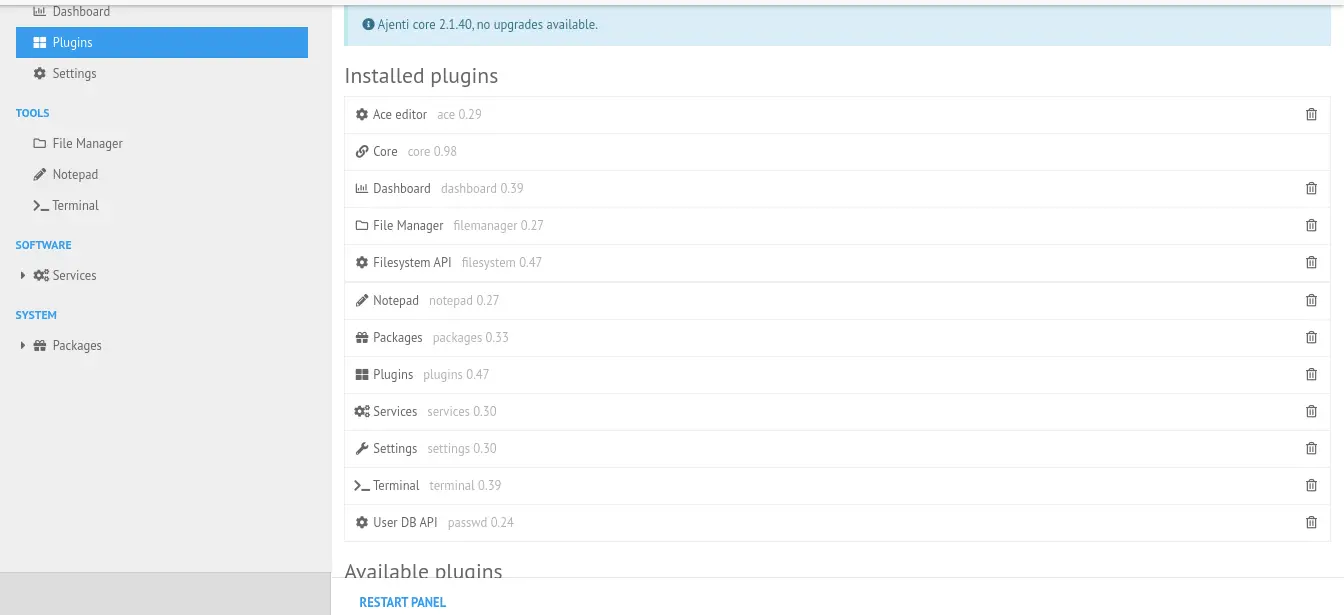Expand the Services tree in sidebar
This screenshot has height=615, width=1344.
(22, 275)
